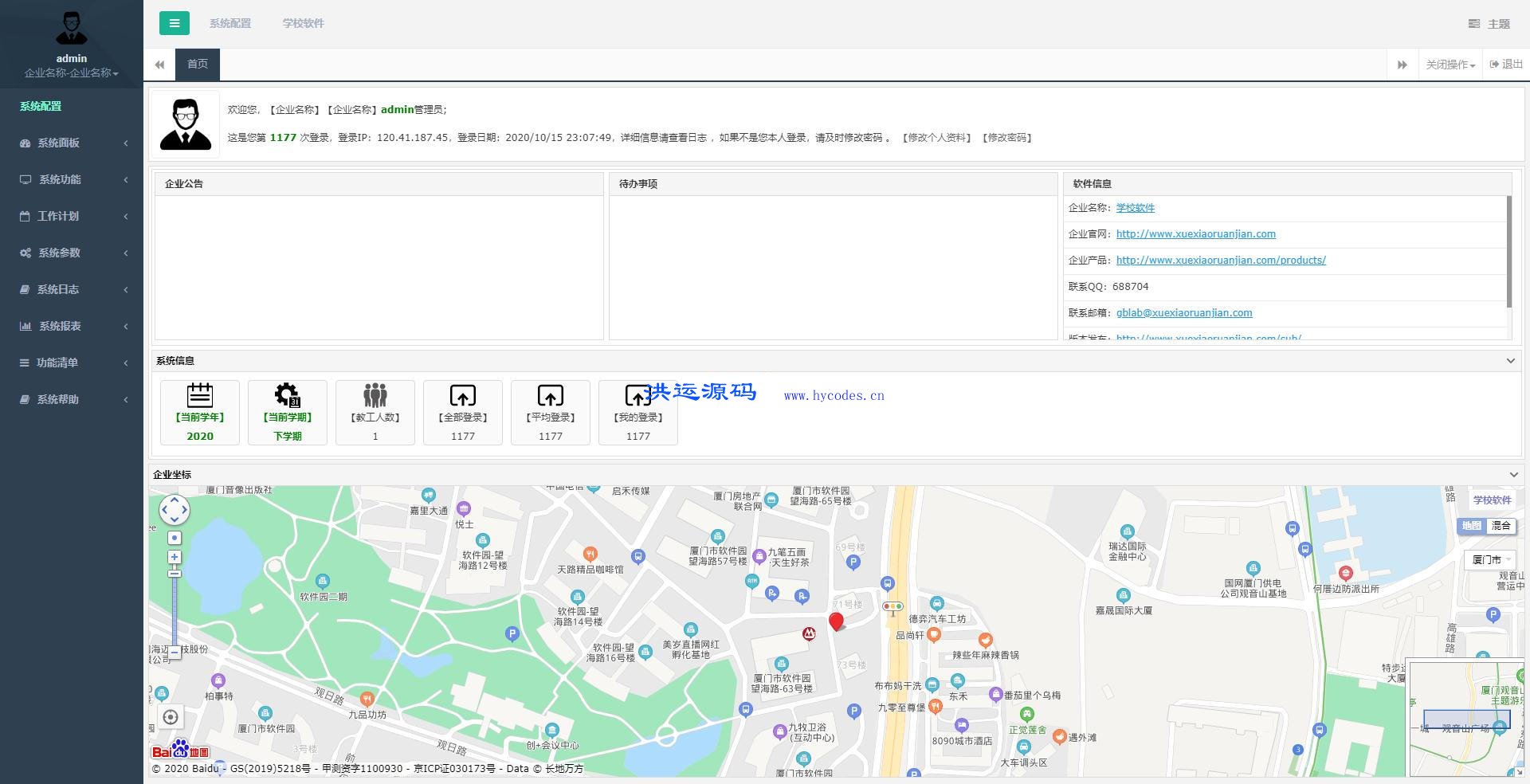Open the 学校软件 company name link
Image resolution: width=1530 pixels, height=784 pixels.
[1136, 208]
